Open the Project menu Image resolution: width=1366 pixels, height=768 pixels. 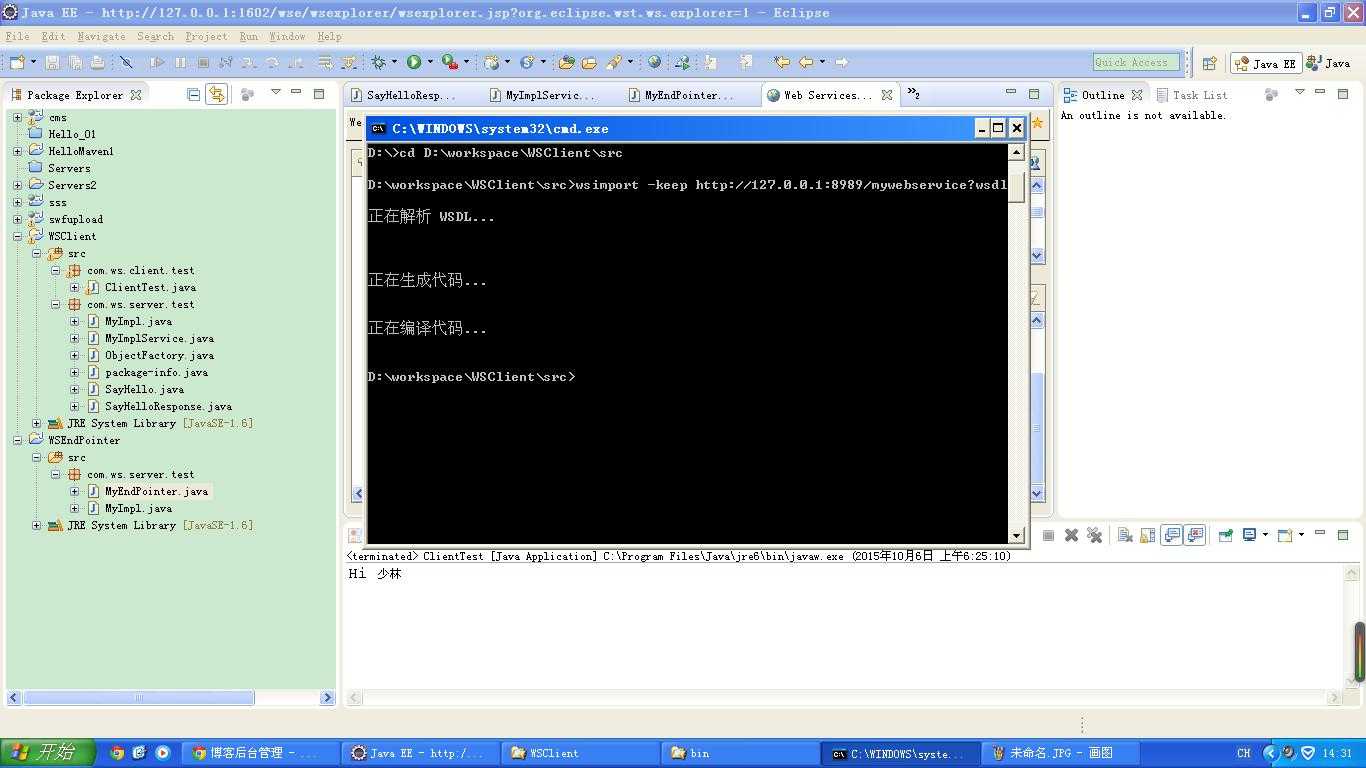[206, 36]
